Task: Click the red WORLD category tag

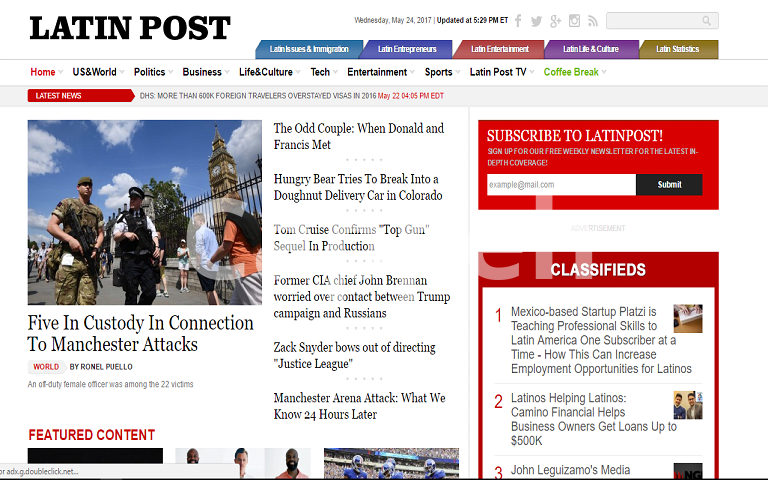Action: tap(46, 367)
